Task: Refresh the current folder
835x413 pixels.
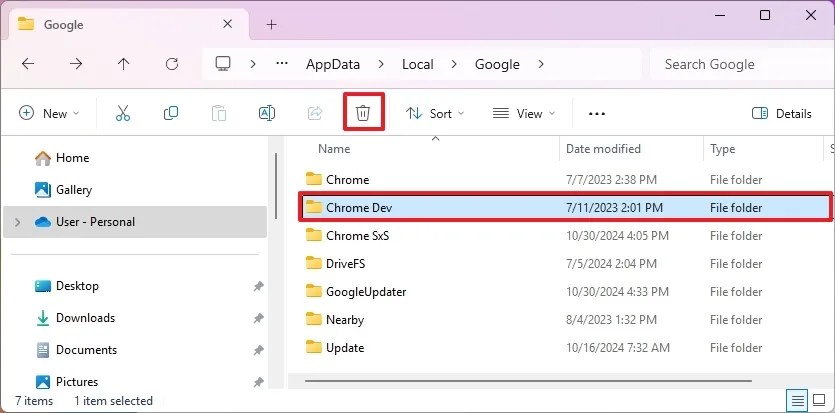Action: 171,64
